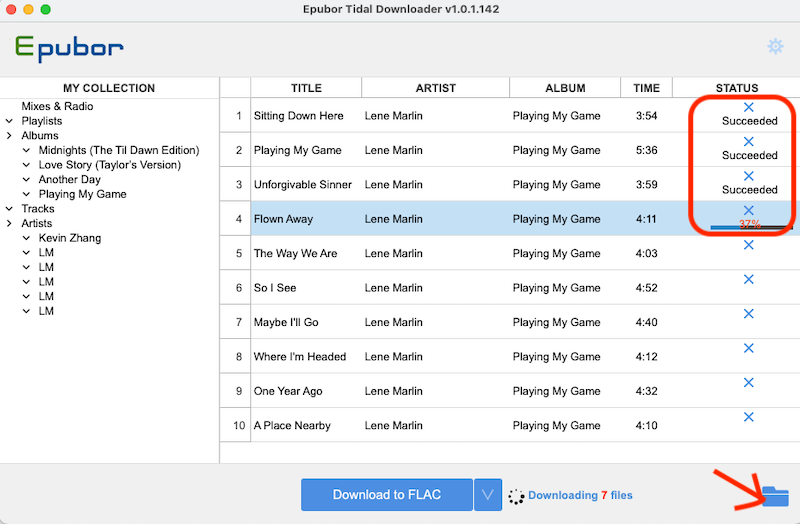This screenshot has height=524, width=800.
Task: Open the output folder icon
Action: point(775,496)
